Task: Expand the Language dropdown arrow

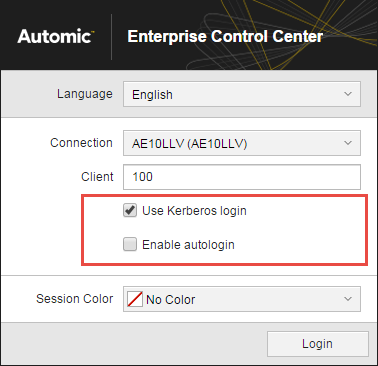Action: [x=348, y=94]
